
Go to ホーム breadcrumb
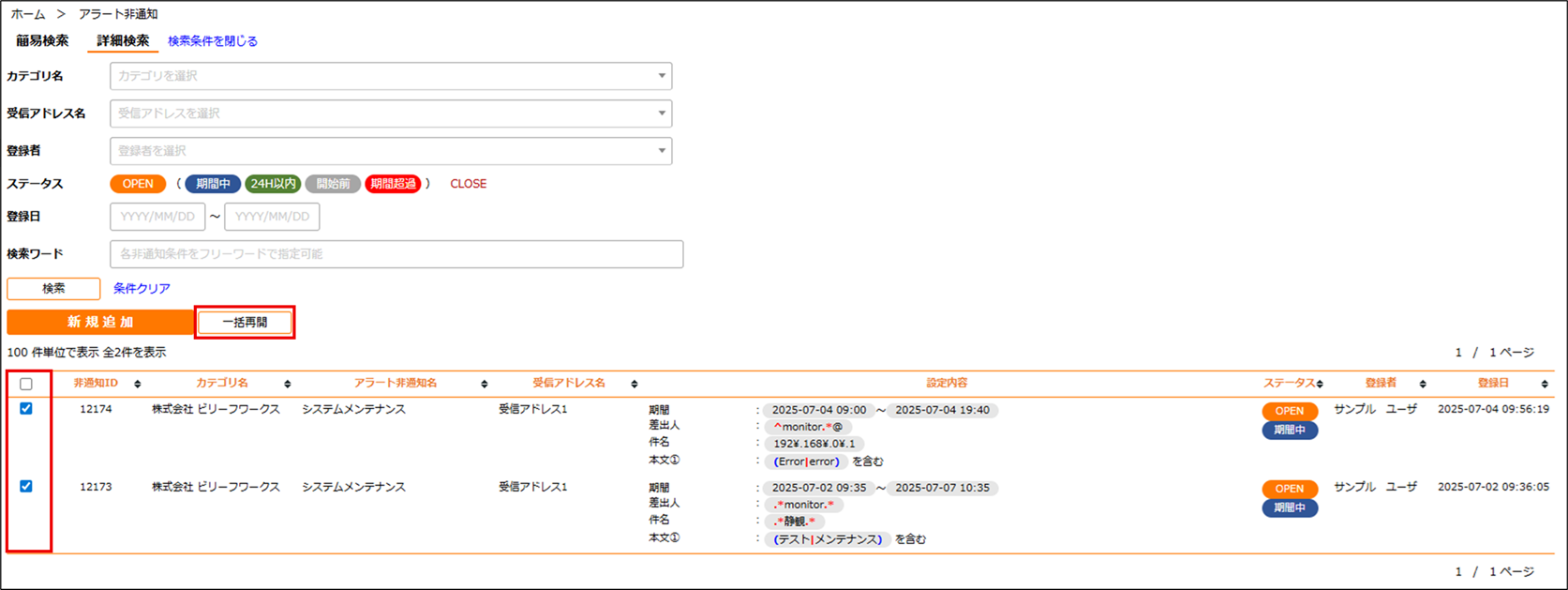(28, 14)
